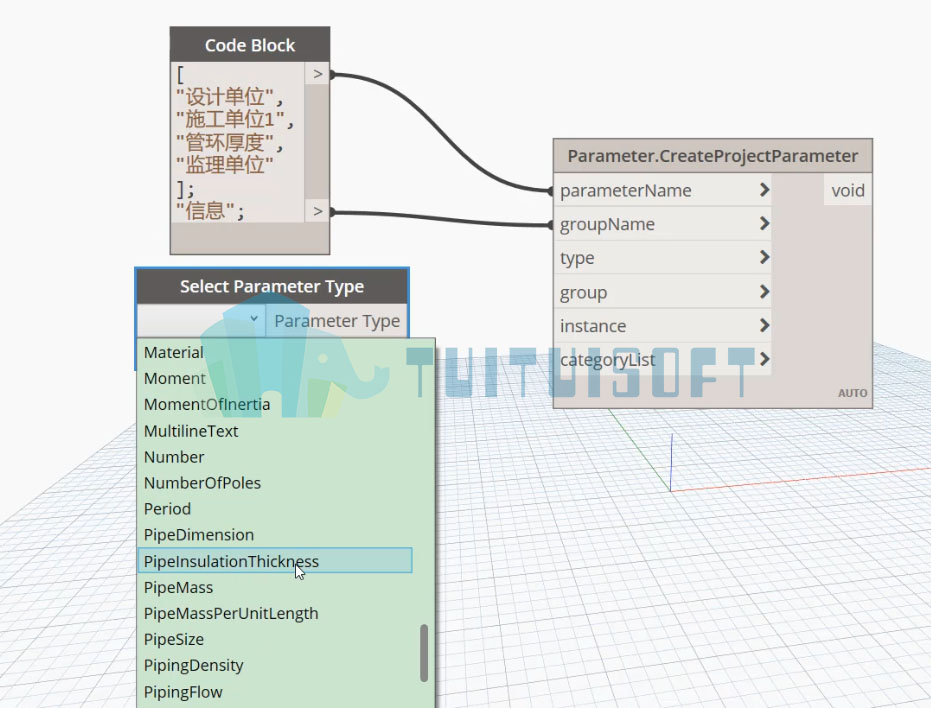Screen dimensions: 931x708
Task: Click the "管环厚度" line in Code Block
Action: (x=229, y=143)
